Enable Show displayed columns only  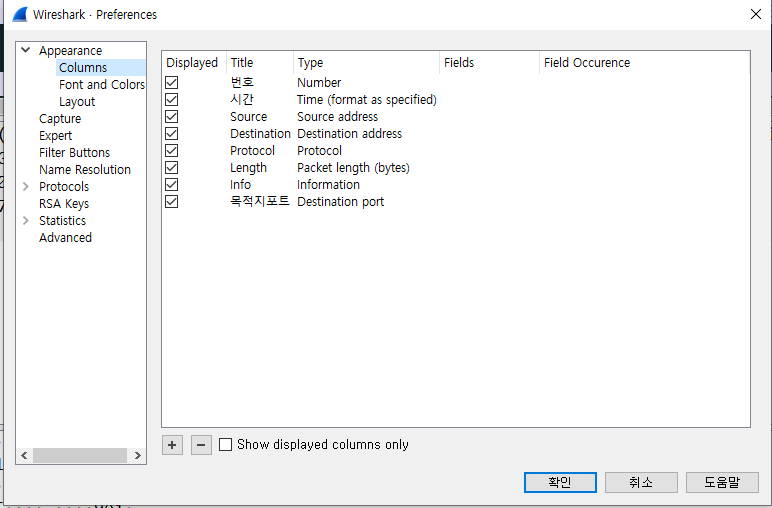coord(225,444)
